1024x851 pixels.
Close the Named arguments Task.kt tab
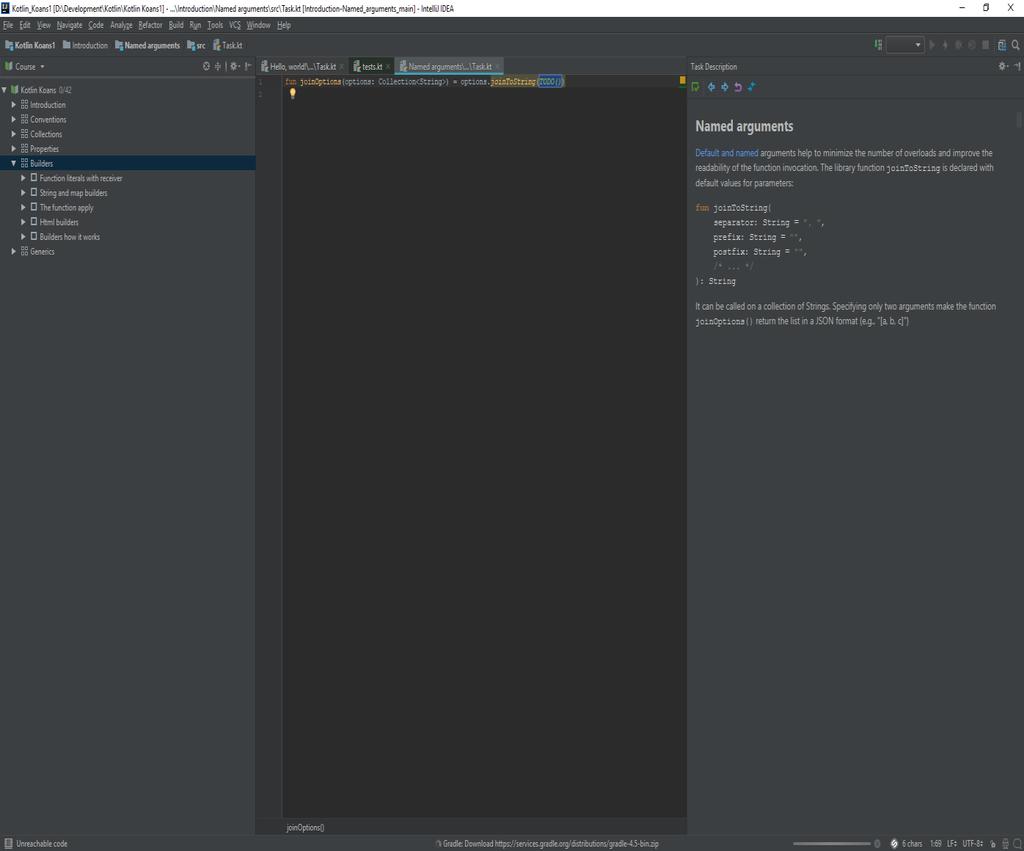pyautogui.click(x=498, y=67)
